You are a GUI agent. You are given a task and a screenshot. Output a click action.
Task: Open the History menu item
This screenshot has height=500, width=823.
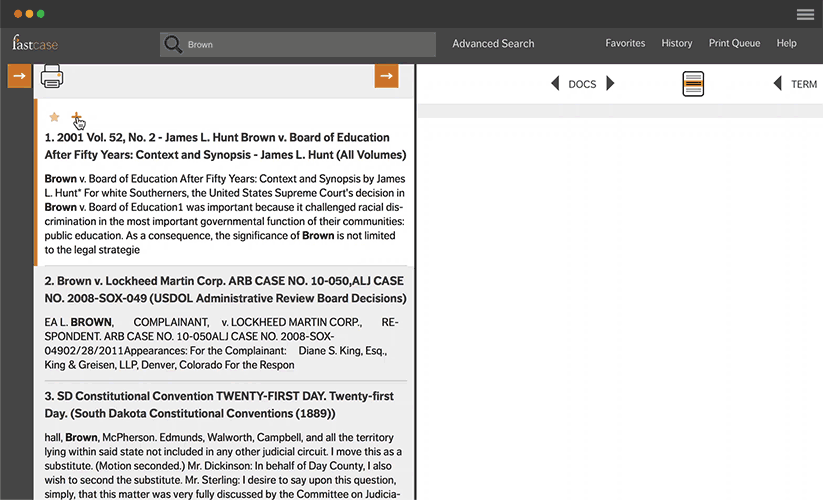tap(677, 43)
